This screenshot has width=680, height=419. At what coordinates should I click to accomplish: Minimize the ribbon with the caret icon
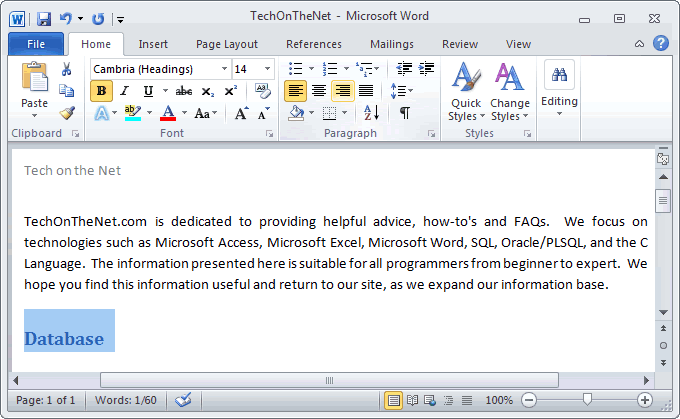[639, 44]
